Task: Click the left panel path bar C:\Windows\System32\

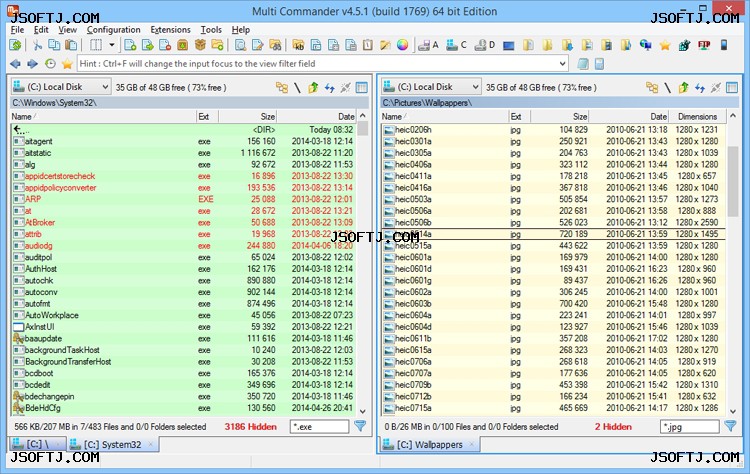Action: coord(190,103)
